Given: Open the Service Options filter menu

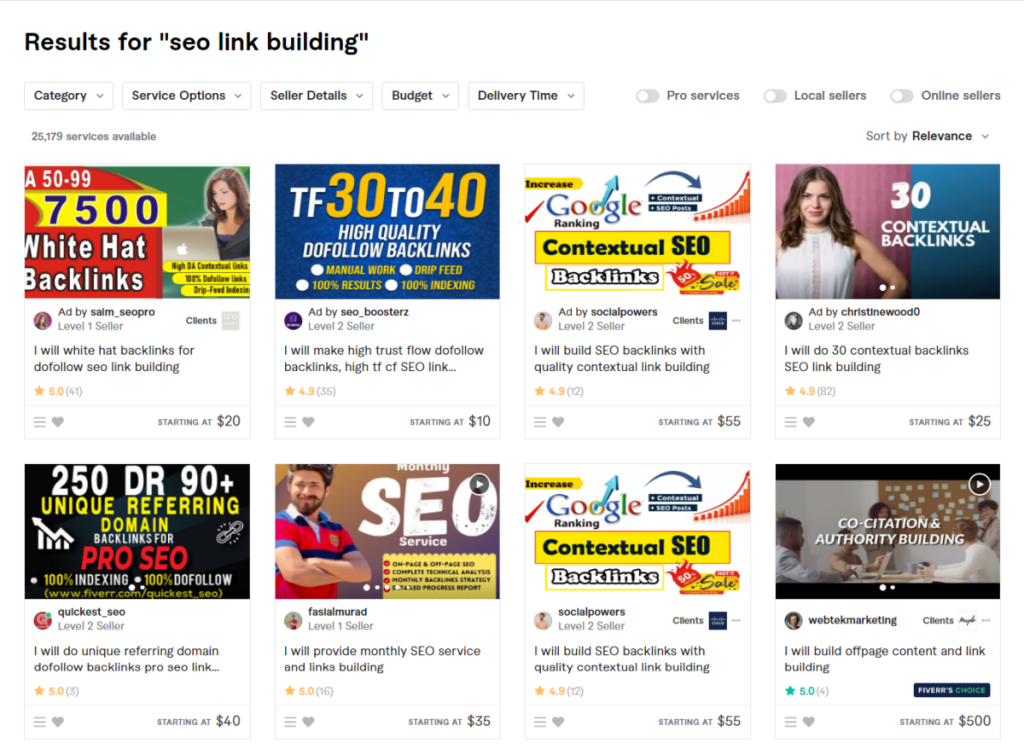Looking at the screenshot, I should (x=187, y=96).
